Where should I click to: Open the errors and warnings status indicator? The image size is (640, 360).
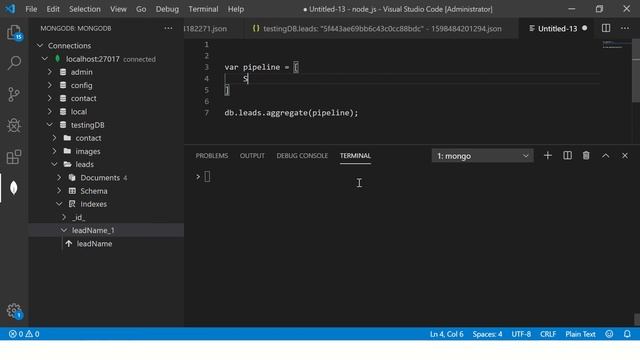(x=24, y=334)
